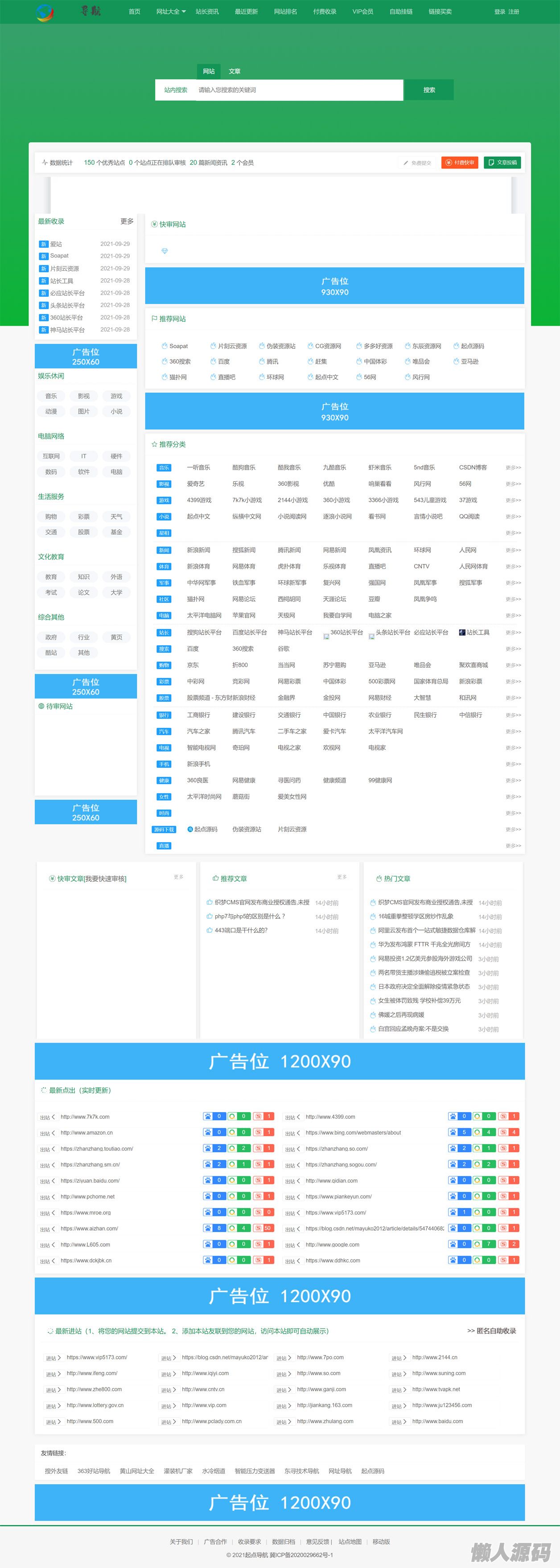Click the Baidu paw icon for www.7k7k.com
The image size is (560, 1568).
pos(208,1116)
